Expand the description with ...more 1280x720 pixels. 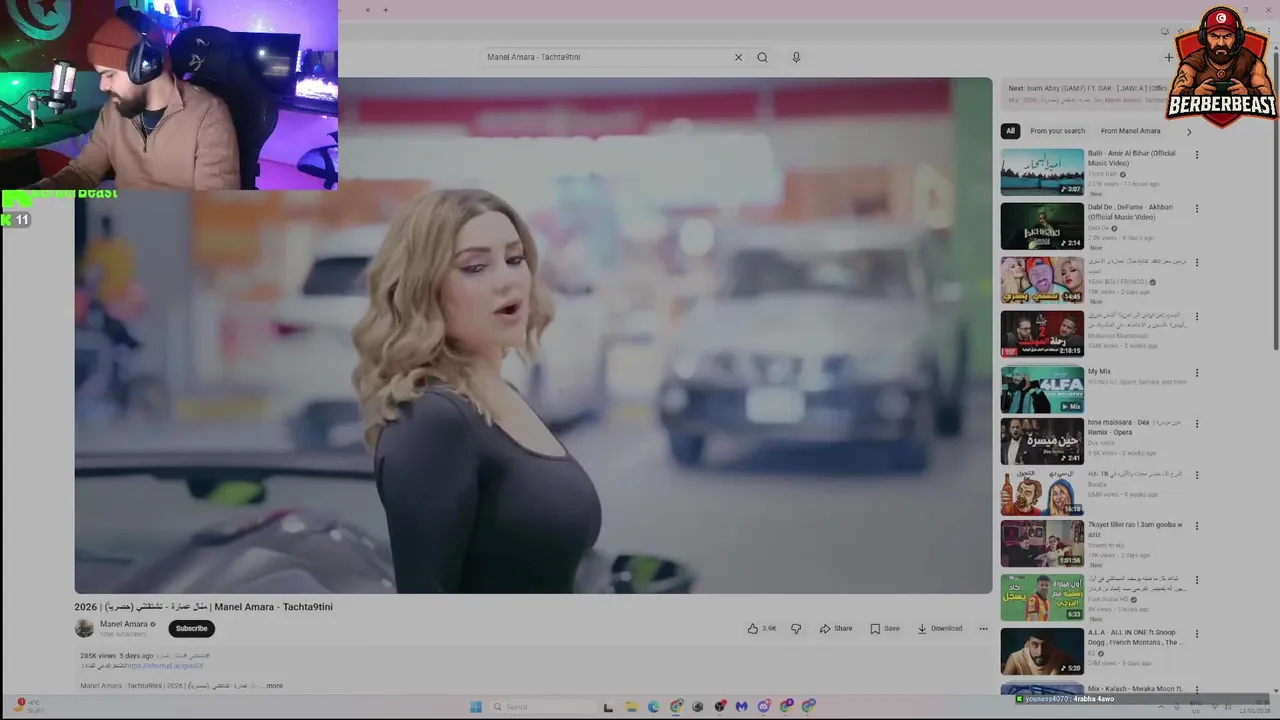[x=271, y=686]
